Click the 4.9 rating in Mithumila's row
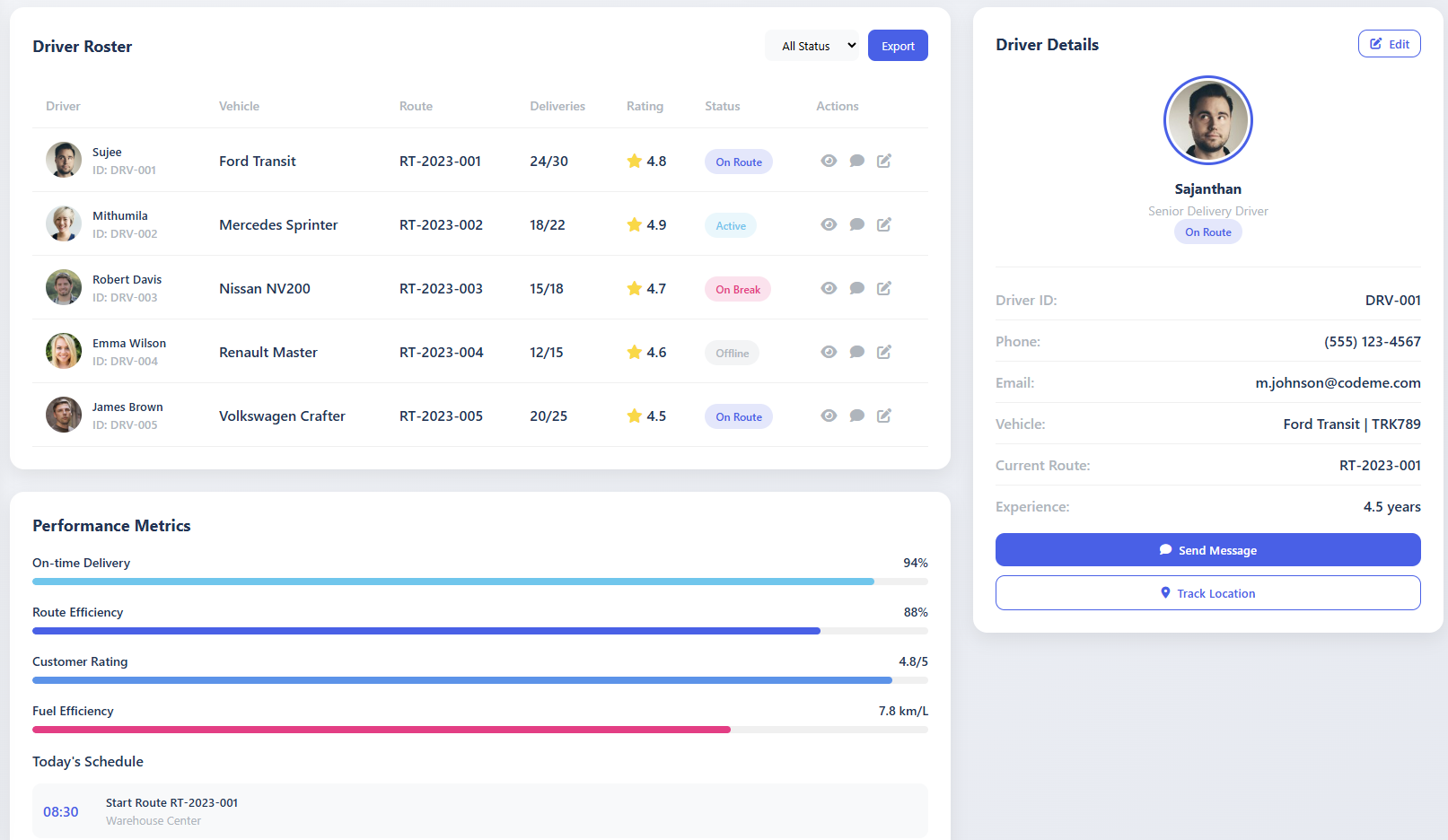Image resolution: width=1448 pixels, height=840 pixels. tap(646, 224)
